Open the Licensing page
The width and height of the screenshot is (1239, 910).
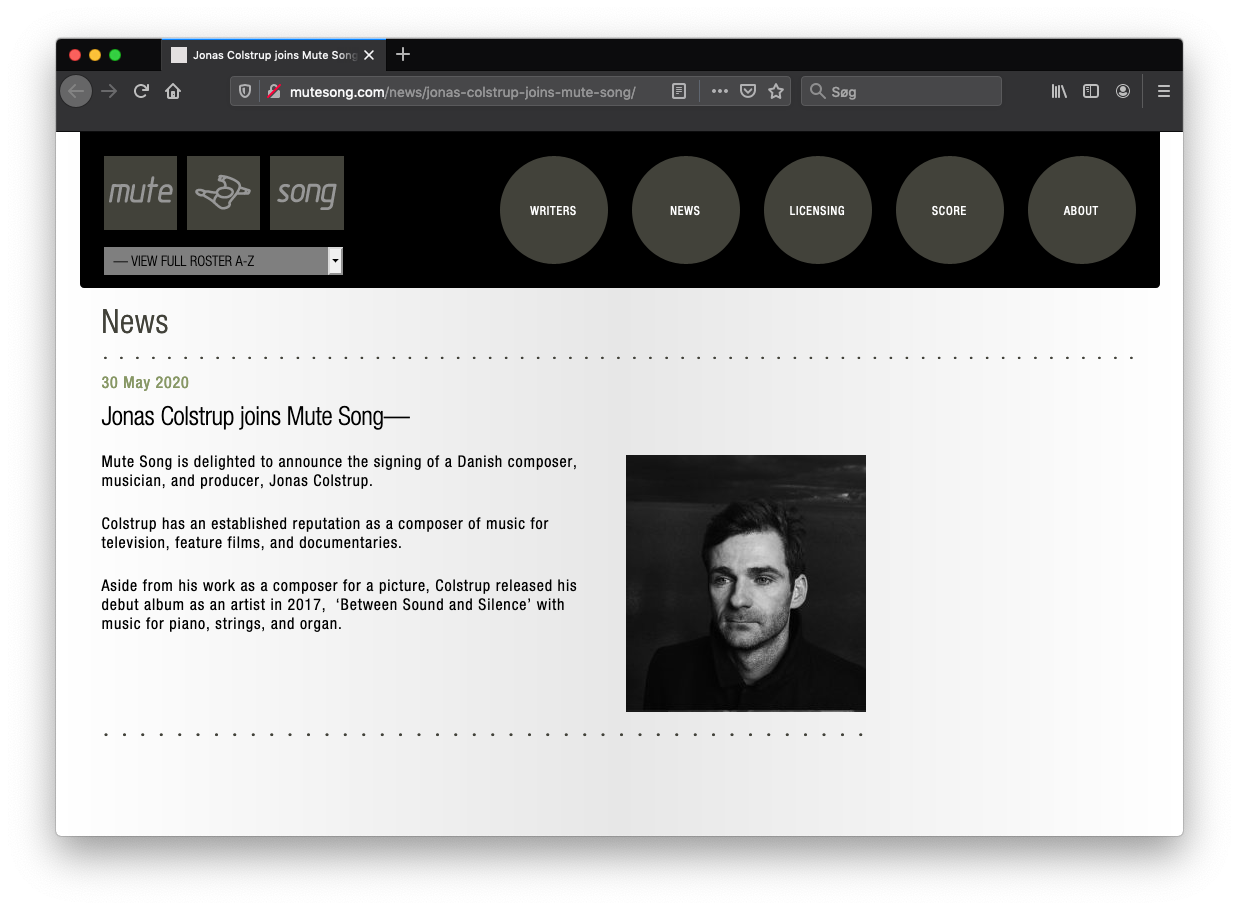(817, 211)
